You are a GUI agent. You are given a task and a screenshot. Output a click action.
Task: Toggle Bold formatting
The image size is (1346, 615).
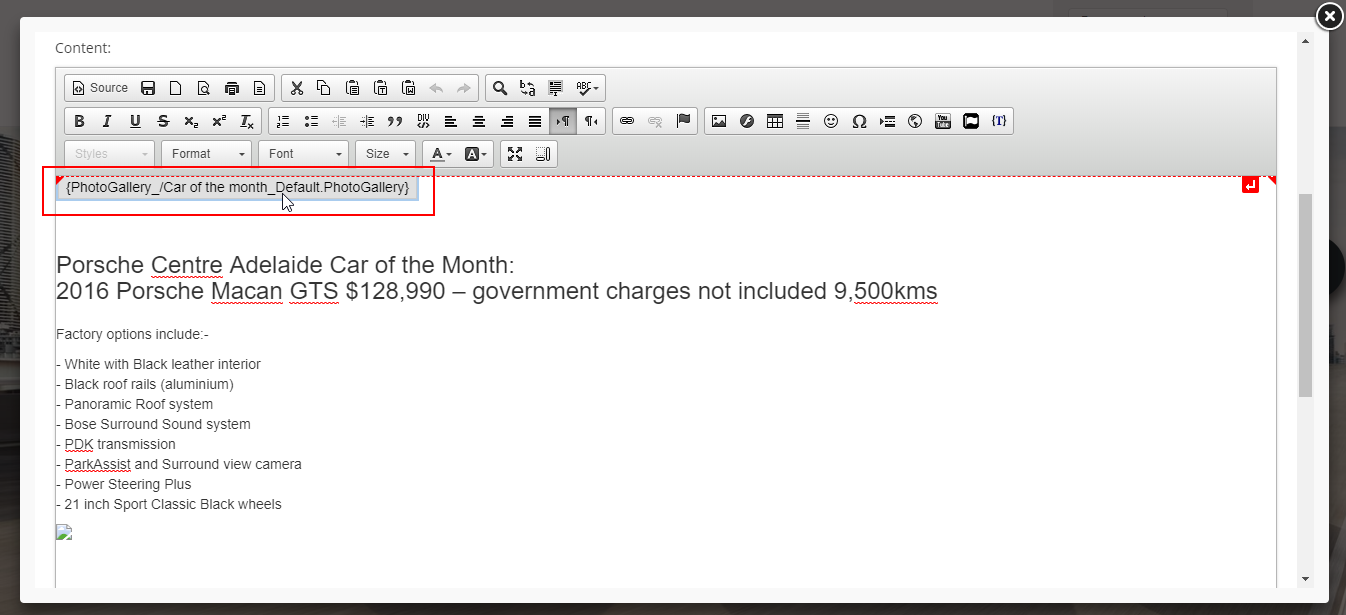click(x=79, y=121)
